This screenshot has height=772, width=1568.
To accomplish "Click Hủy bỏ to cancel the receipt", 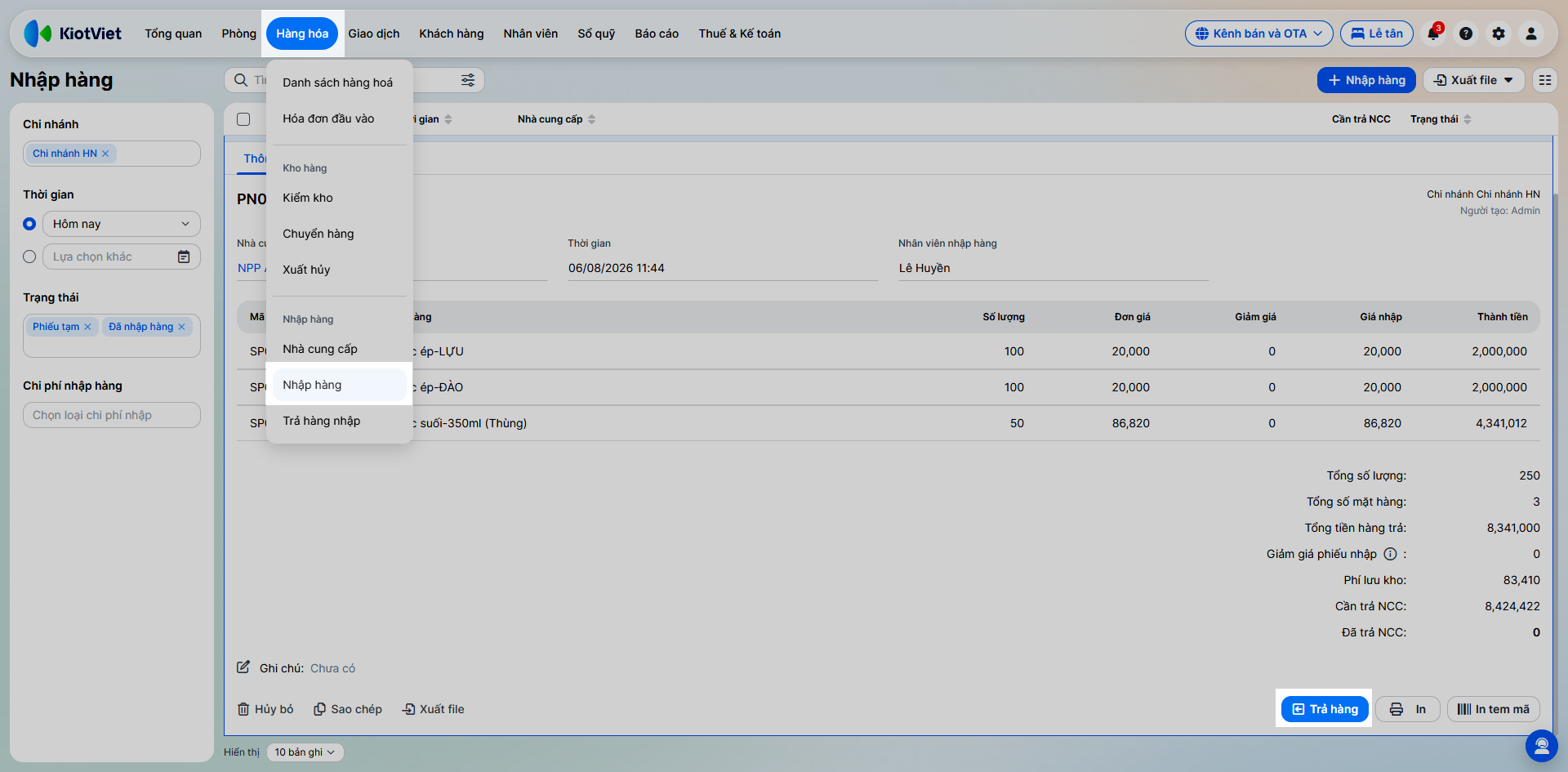I will [265, 709].
